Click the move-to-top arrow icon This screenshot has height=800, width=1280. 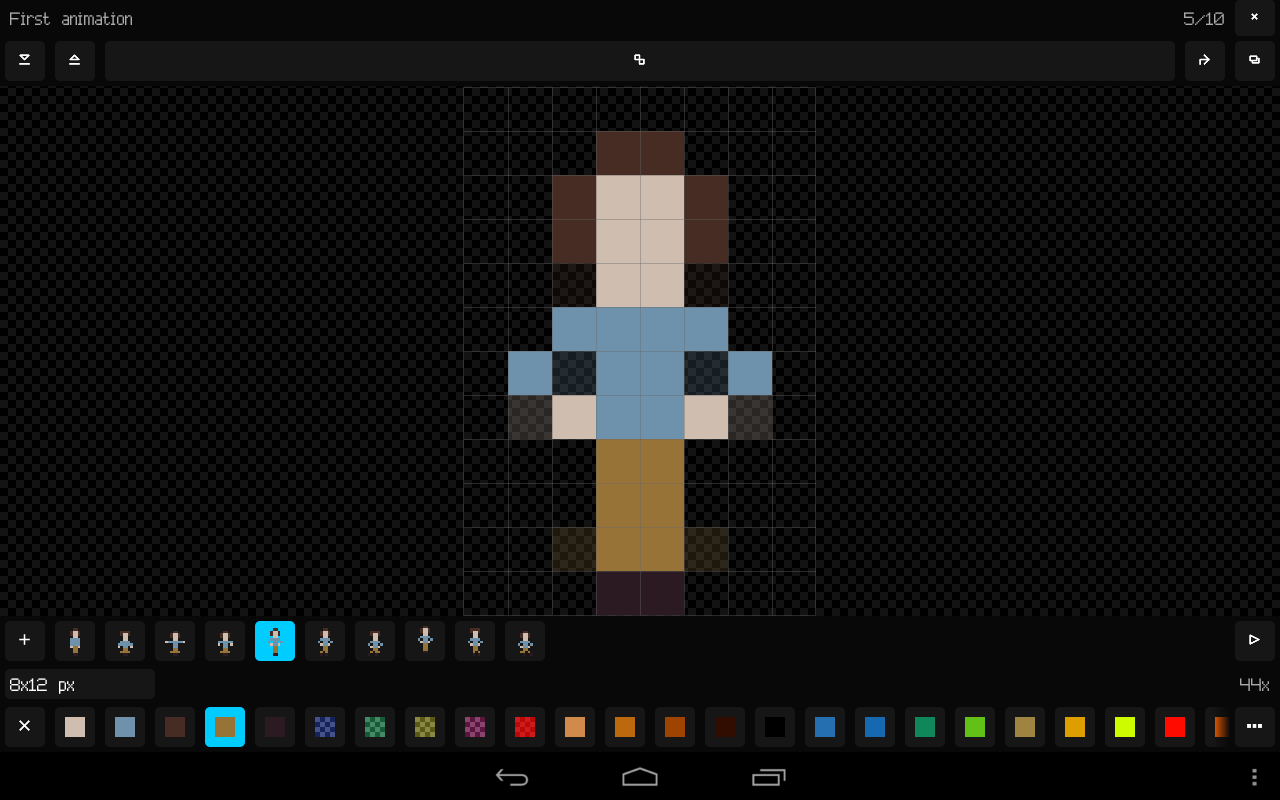point(75,60)
